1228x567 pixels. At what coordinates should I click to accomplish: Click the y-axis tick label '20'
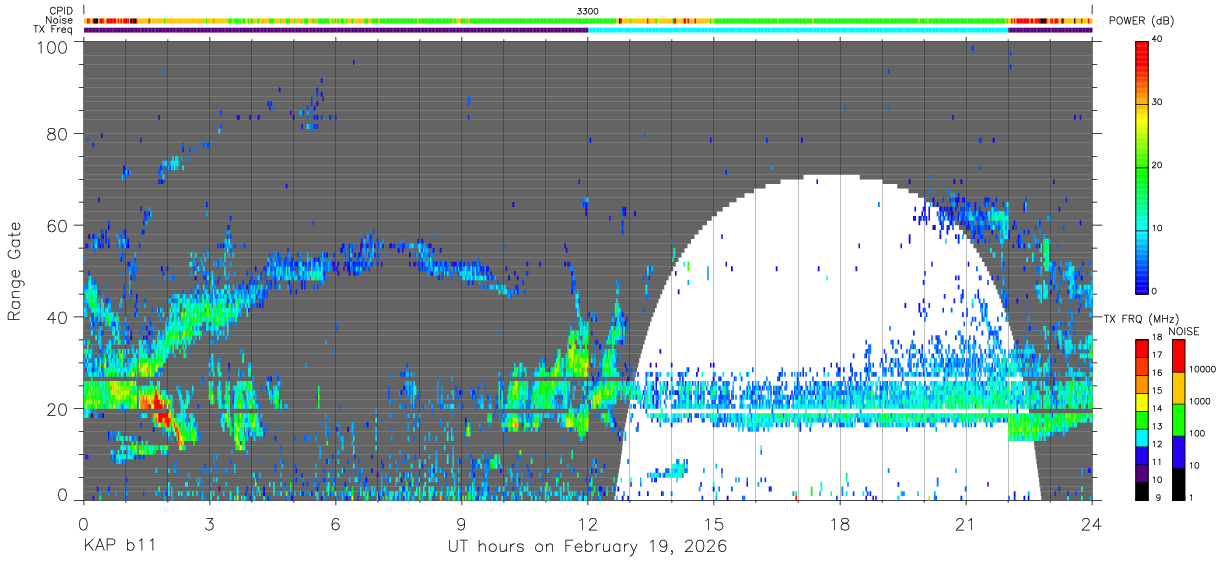[56, 410]
